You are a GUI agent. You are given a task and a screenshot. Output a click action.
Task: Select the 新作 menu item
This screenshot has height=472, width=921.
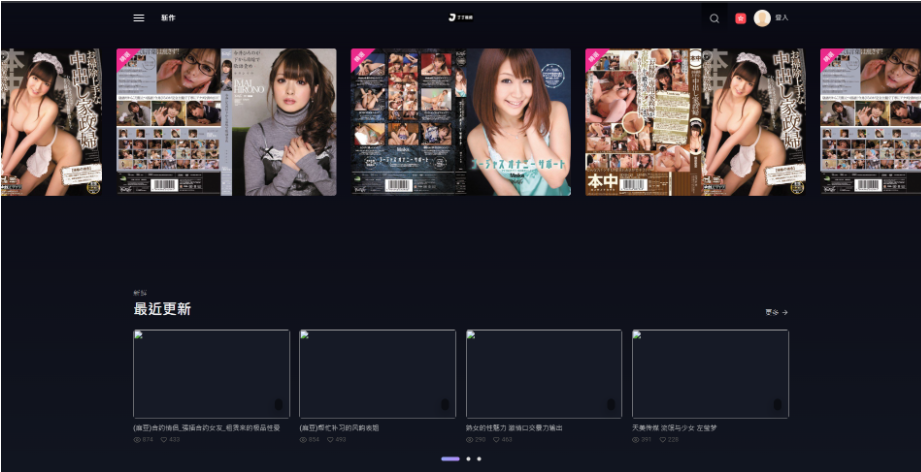tap(168, 18)
